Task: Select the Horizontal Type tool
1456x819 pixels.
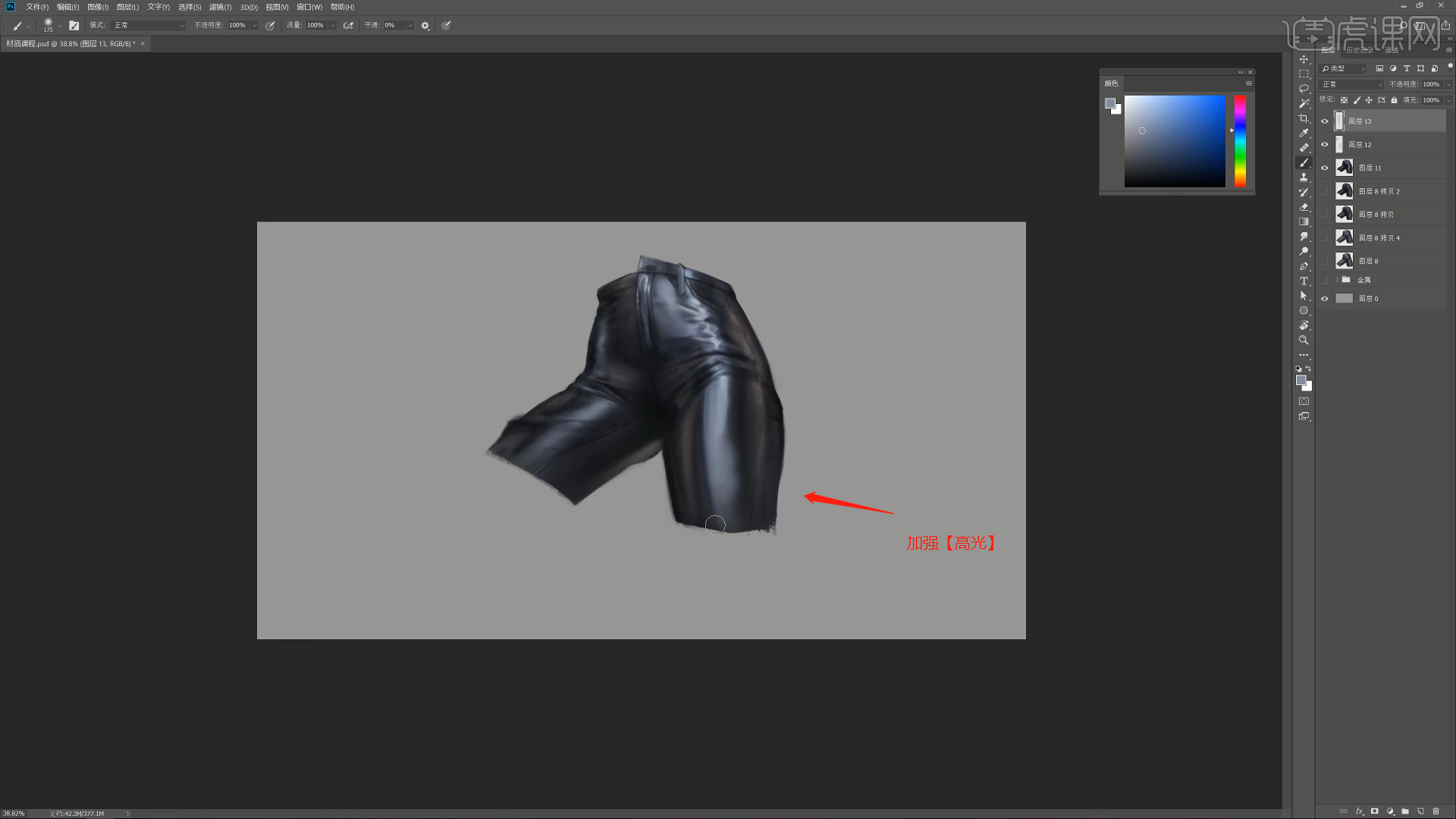Action: 1304,281
